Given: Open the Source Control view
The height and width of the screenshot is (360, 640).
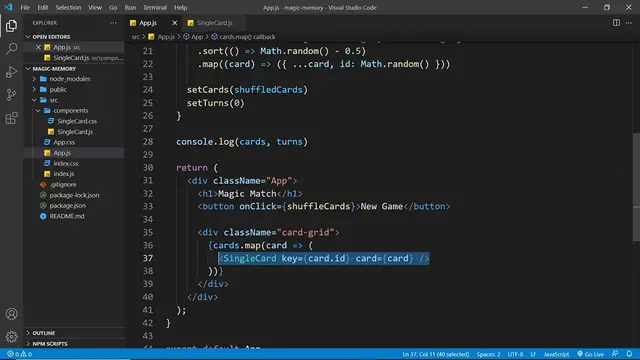Looking at the screenshot, I should (x=11, y=95).
